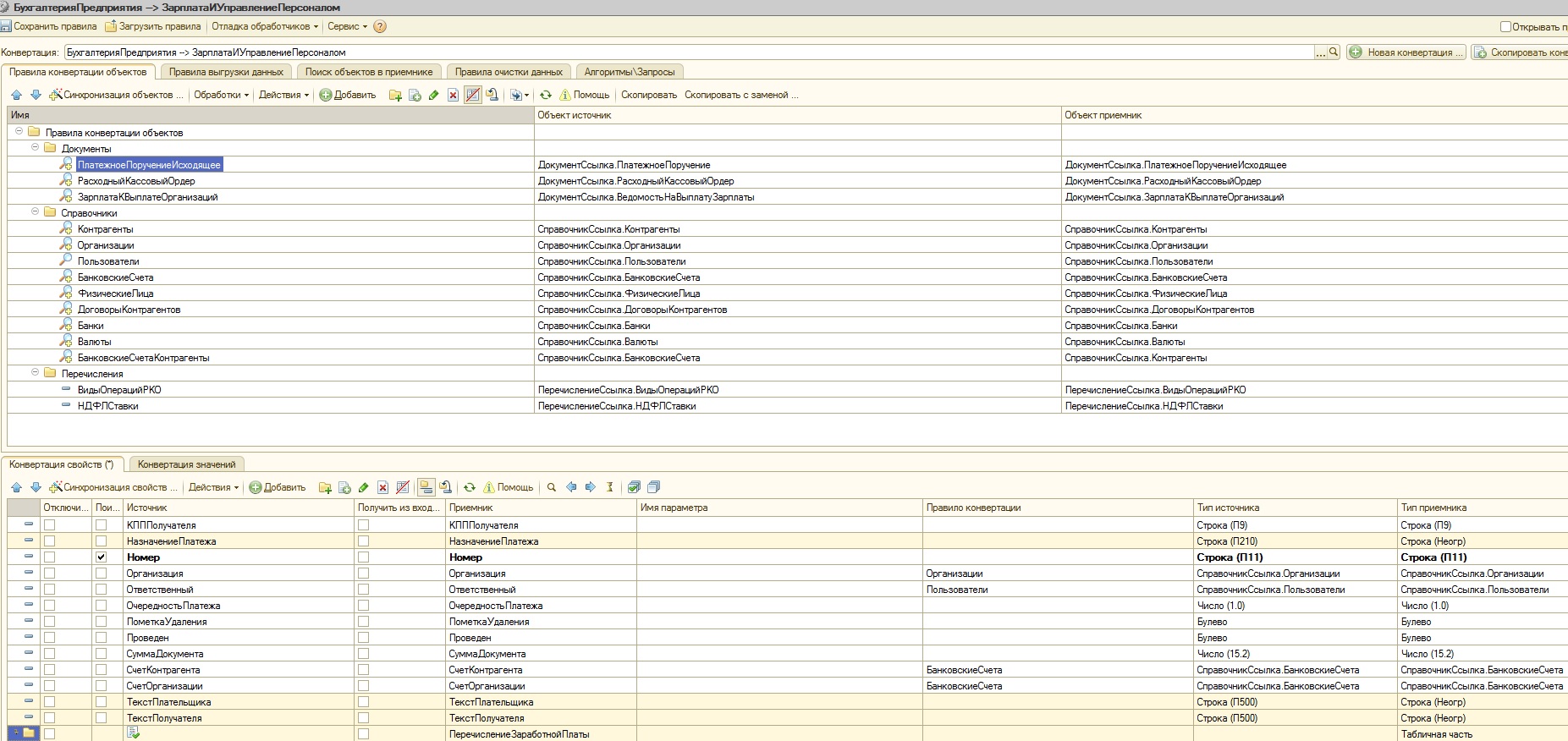Mark rule for deletion in objects toolbar
This screenshot has height=741, width=1568.
pos(454,95)
